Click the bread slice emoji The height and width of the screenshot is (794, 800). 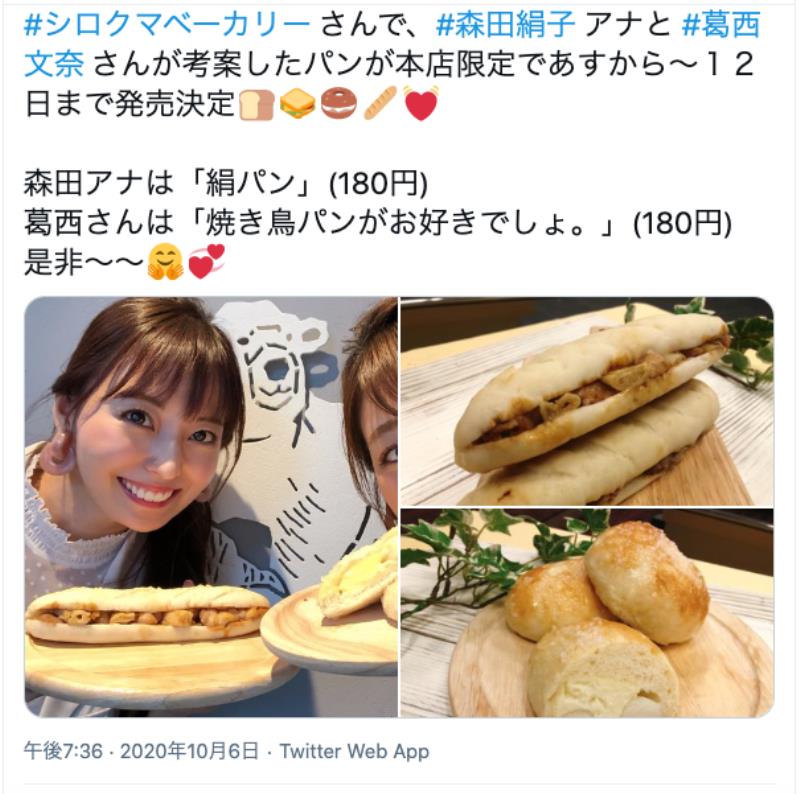257,105
